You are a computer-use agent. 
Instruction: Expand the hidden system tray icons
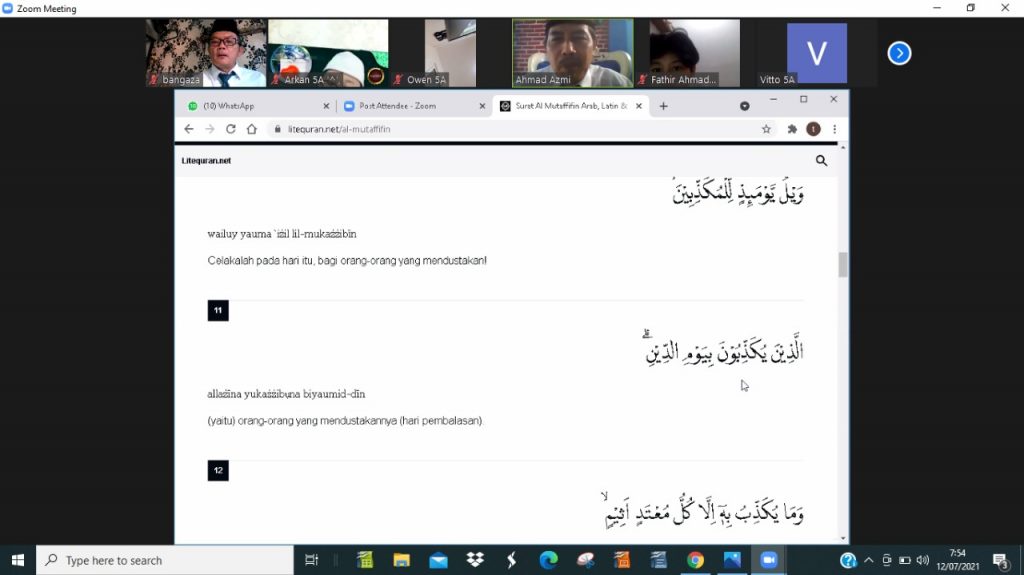click(x=868, y=560)
